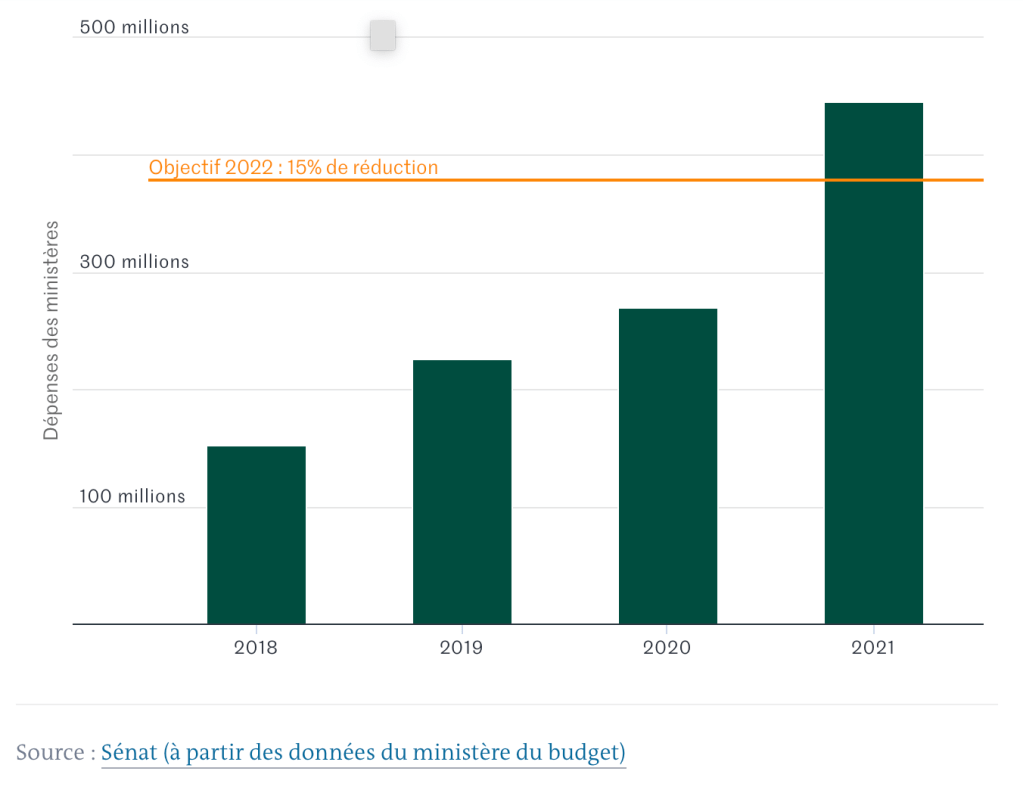The height and width of the screenshot is (793, 1023).
Task: Click the 2018 x-axis label
Action: pyautogui.click(x=256, y=647)
